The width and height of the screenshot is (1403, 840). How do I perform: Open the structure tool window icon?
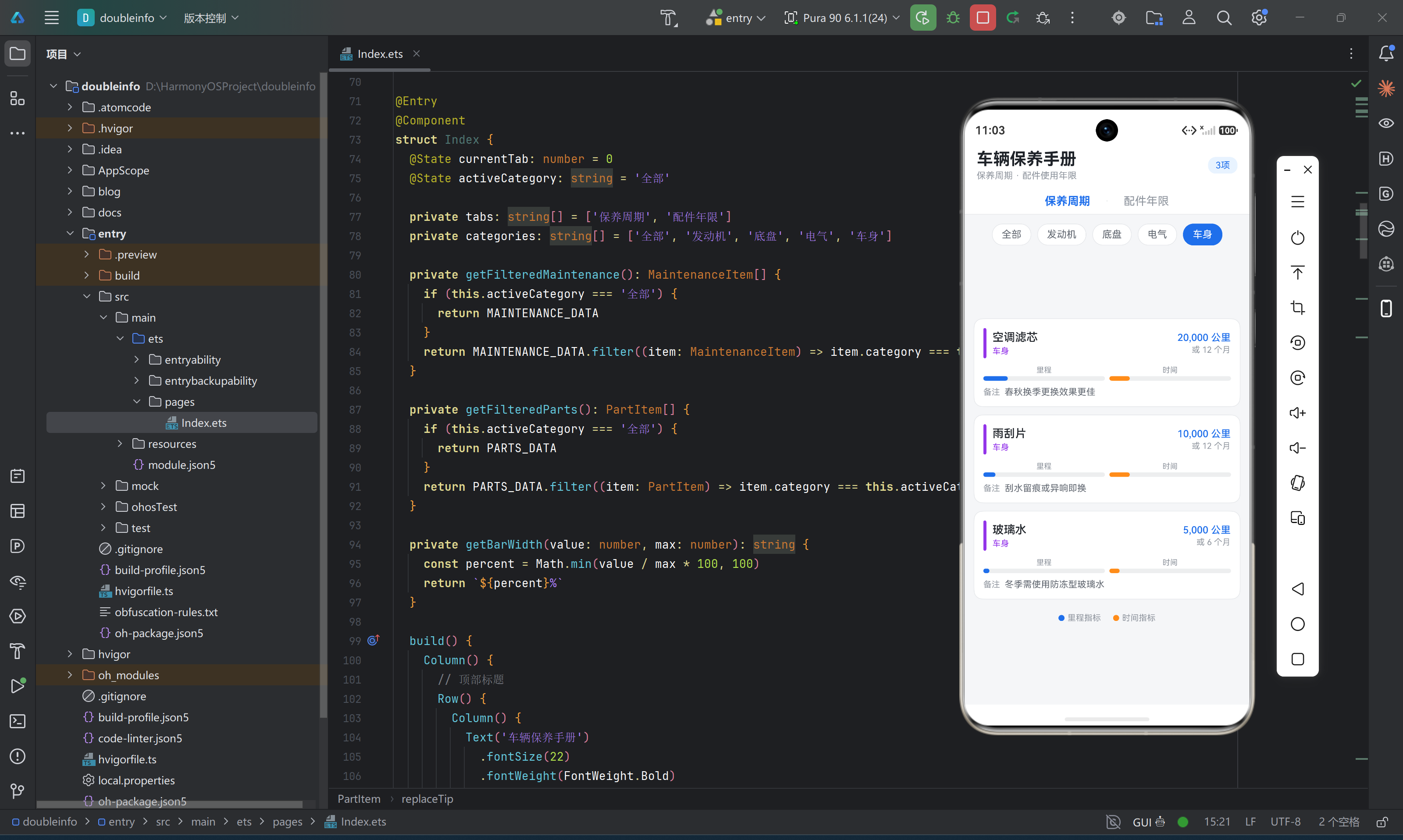pyautogui.click(x=18, y=99)
